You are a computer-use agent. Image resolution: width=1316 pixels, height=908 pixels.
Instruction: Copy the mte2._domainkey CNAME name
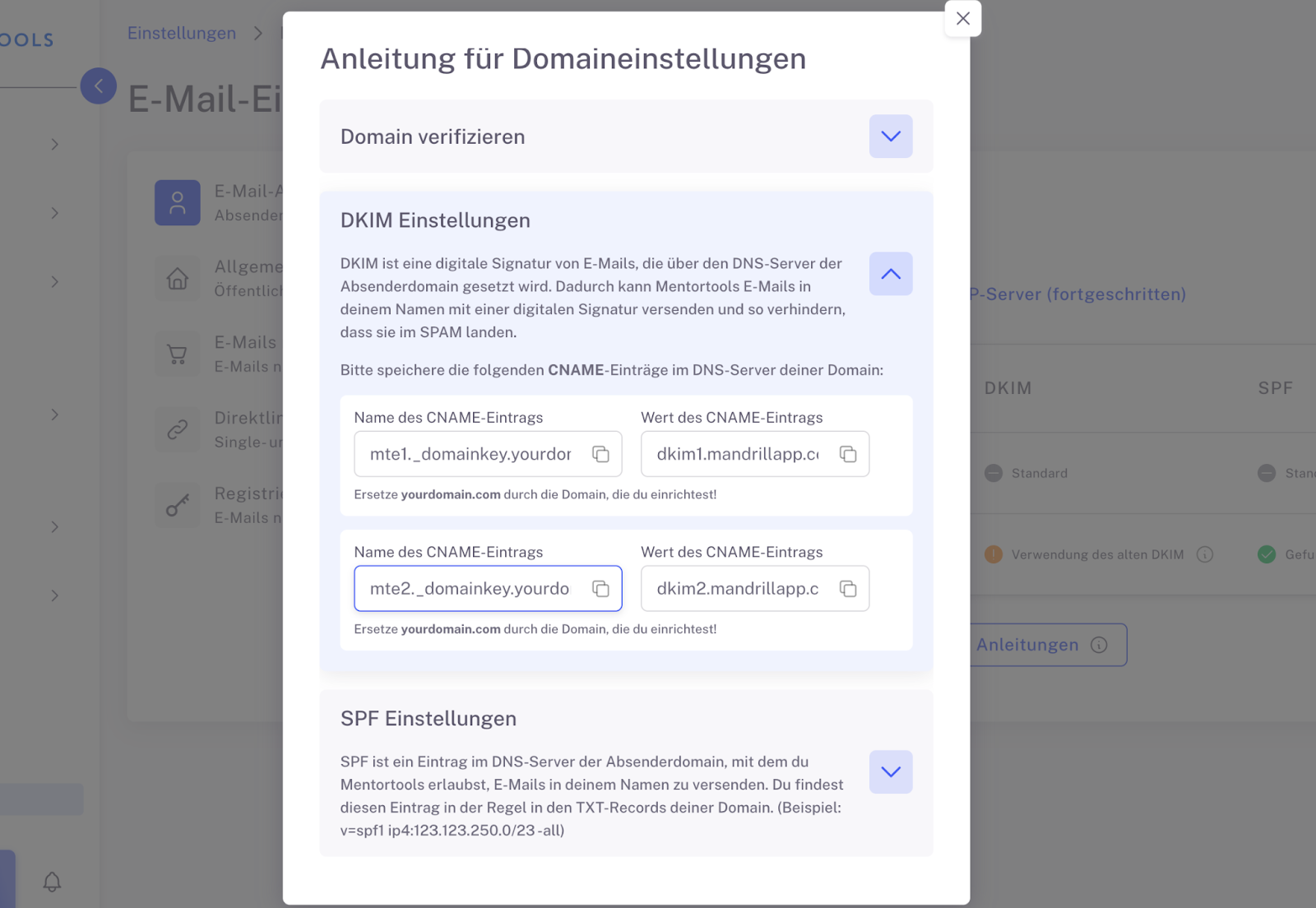pos(600,589)
